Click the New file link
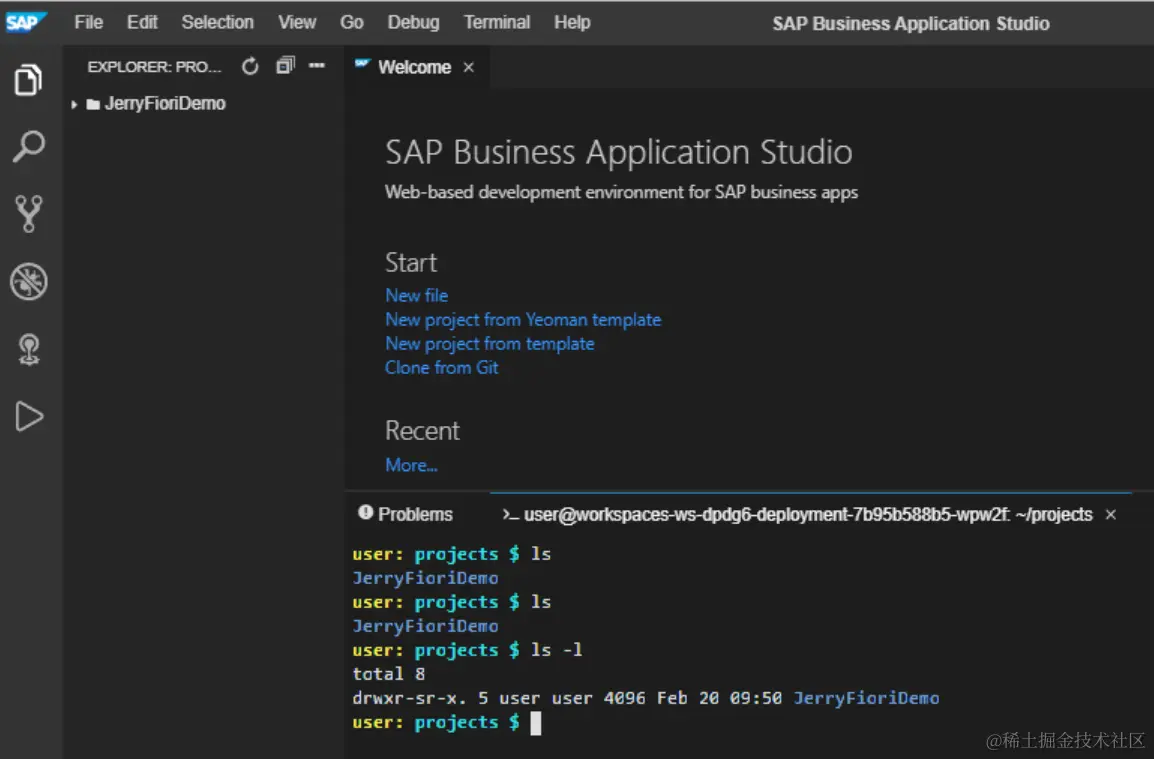The height and width of the screenshot is (759, 1154). (417, 295)
